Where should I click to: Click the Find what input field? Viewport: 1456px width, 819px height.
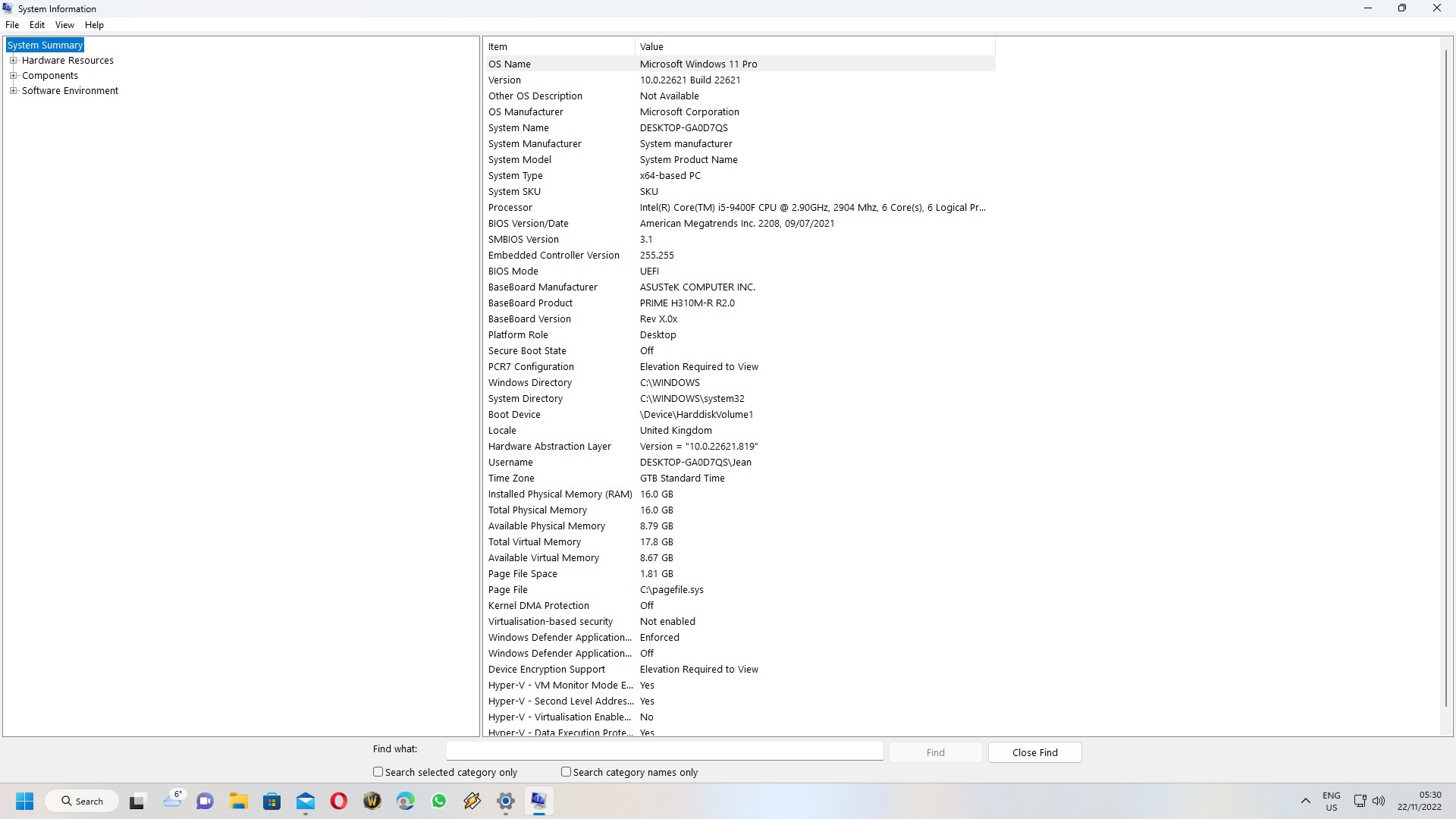tap(664, 751)
